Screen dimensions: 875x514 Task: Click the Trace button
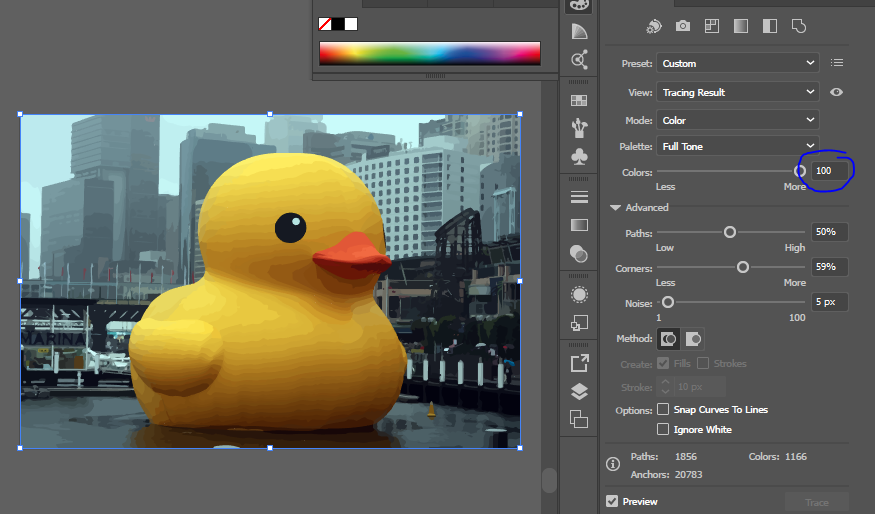coord(816,503)
